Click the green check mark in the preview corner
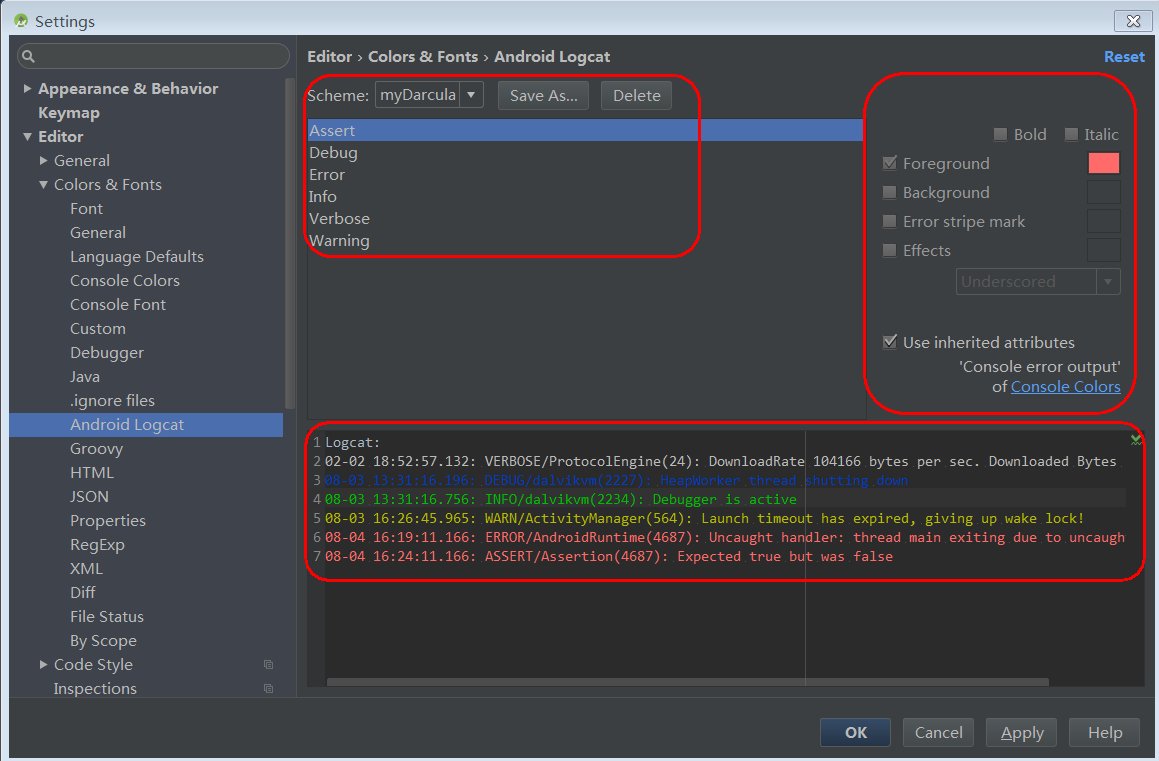1159x761 pixels. pos(1135,440)
